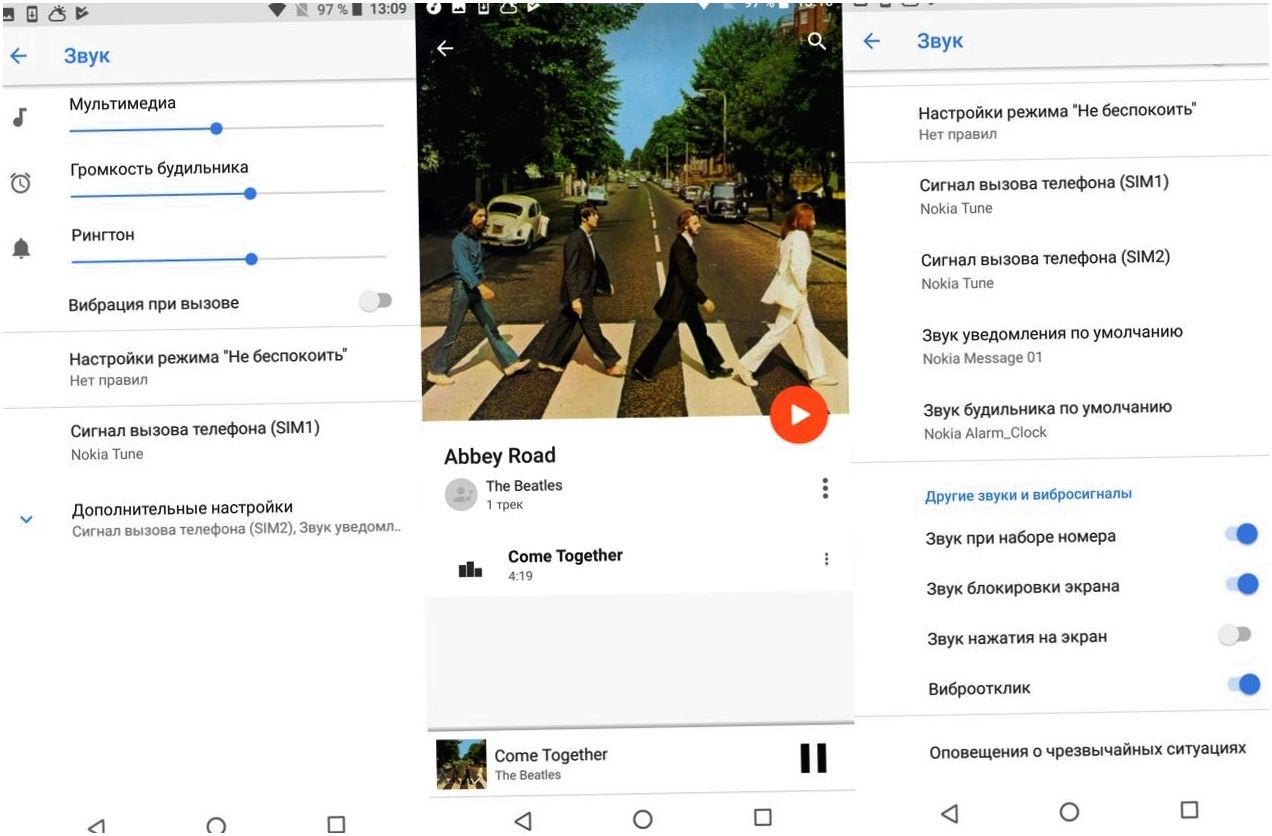Tap Android back button in left phone
Viewport: 1272px width, 836px height.
pos(96,826)
